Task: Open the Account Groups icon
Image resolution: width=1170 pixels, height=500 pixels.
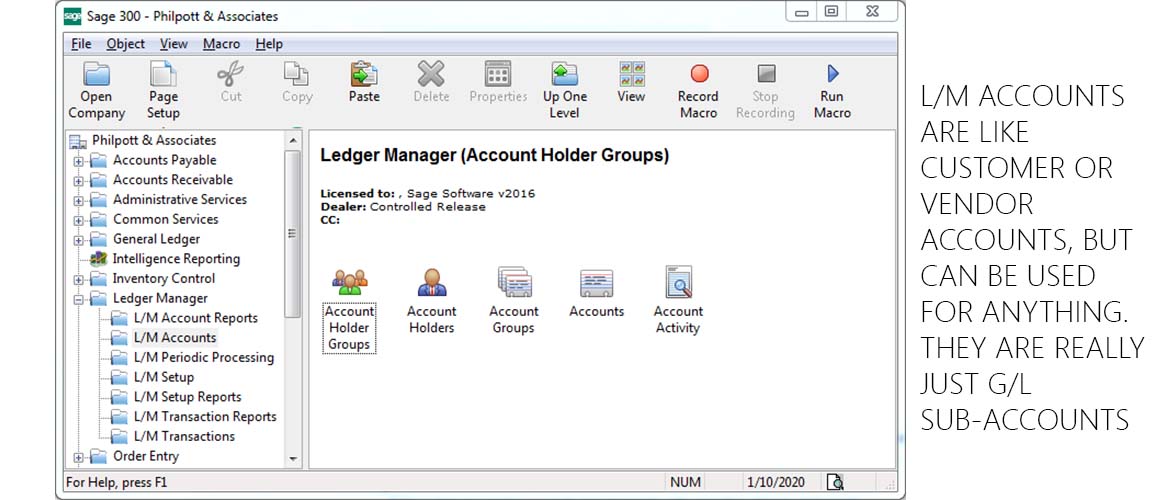Action: pos(514,282)
